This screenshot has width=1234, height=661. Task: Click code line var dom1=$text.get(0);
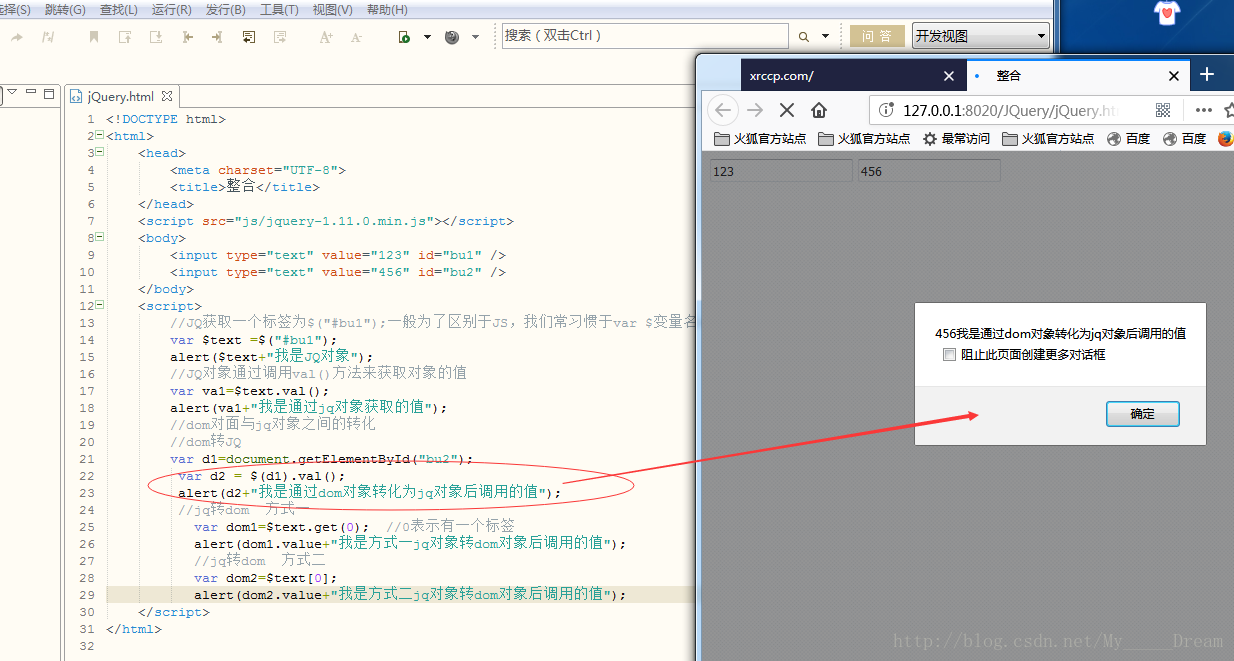click(x=281, y=527)
